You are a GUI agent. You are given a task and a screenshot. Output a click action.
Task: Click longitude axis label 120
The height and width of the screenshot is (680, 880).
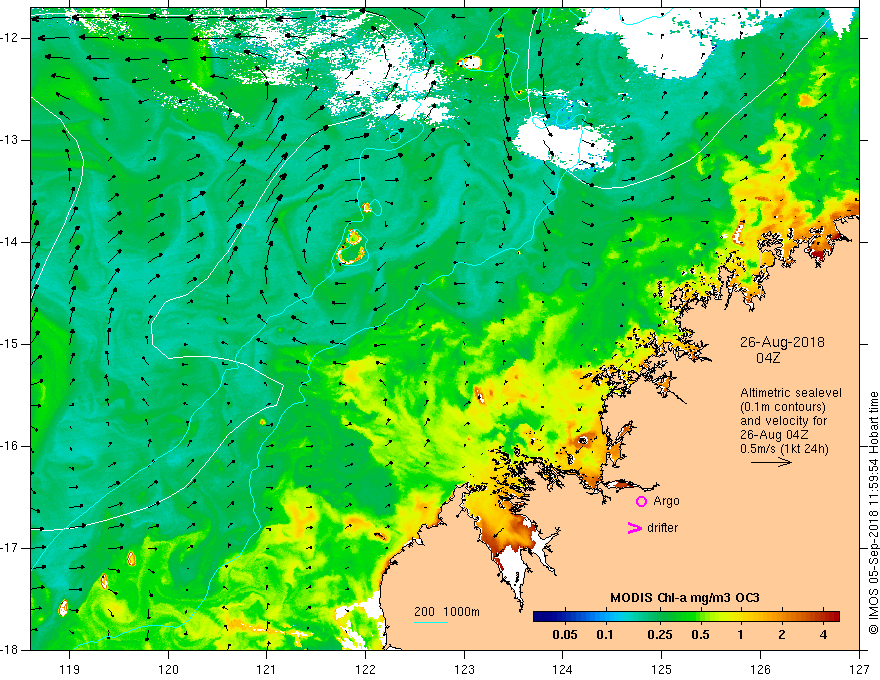[x=168, y=669]
